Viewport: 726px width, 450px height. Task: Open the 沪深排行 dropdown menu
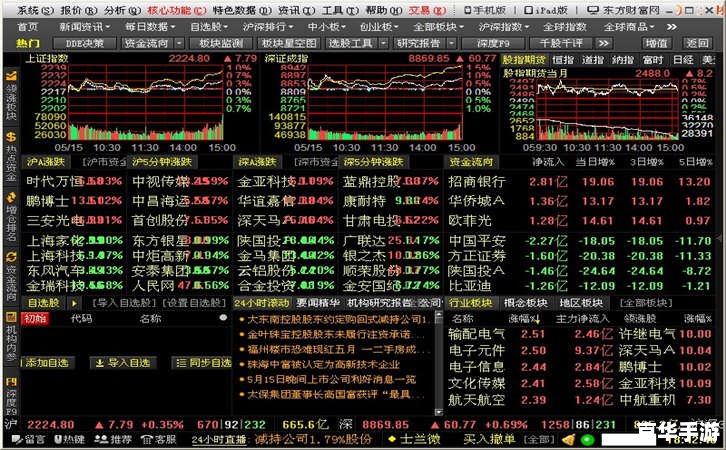tap(268, 27)
